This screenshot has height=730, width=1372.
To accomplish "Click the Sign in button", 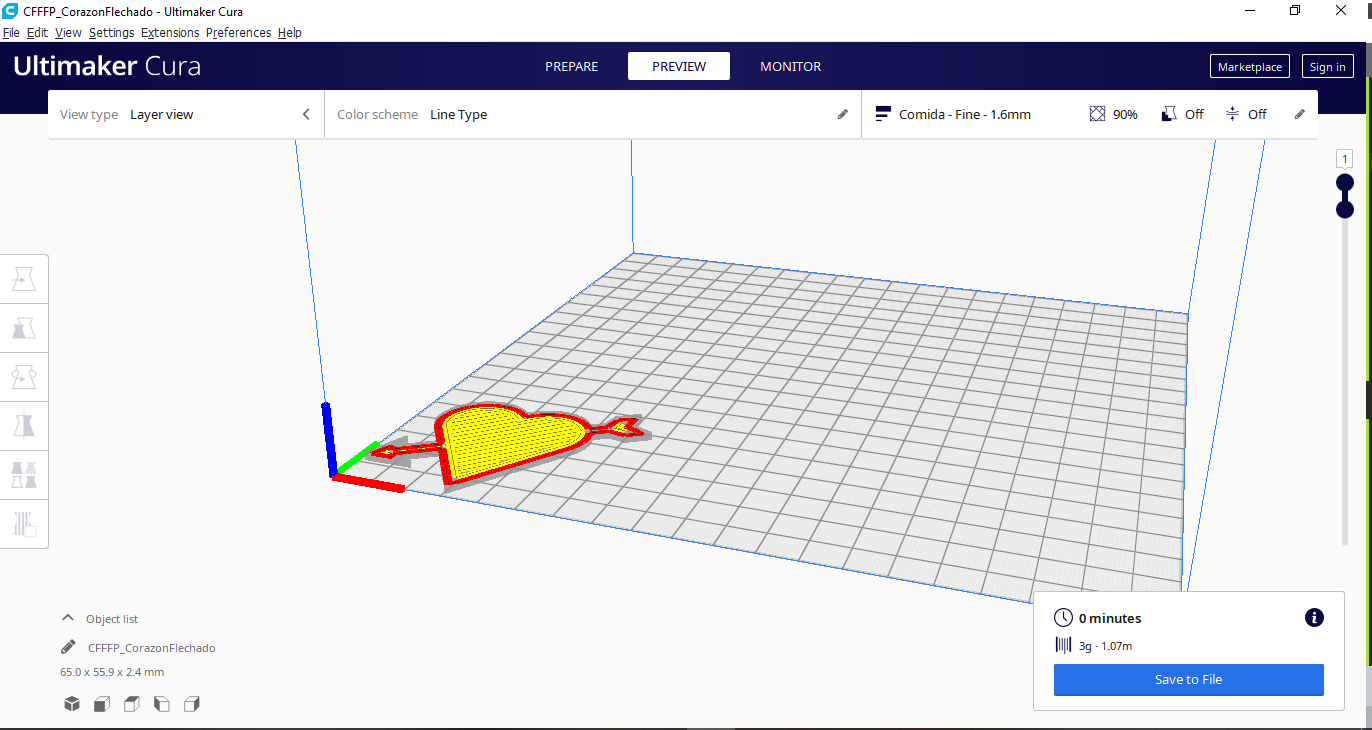I will point(1327,67).
